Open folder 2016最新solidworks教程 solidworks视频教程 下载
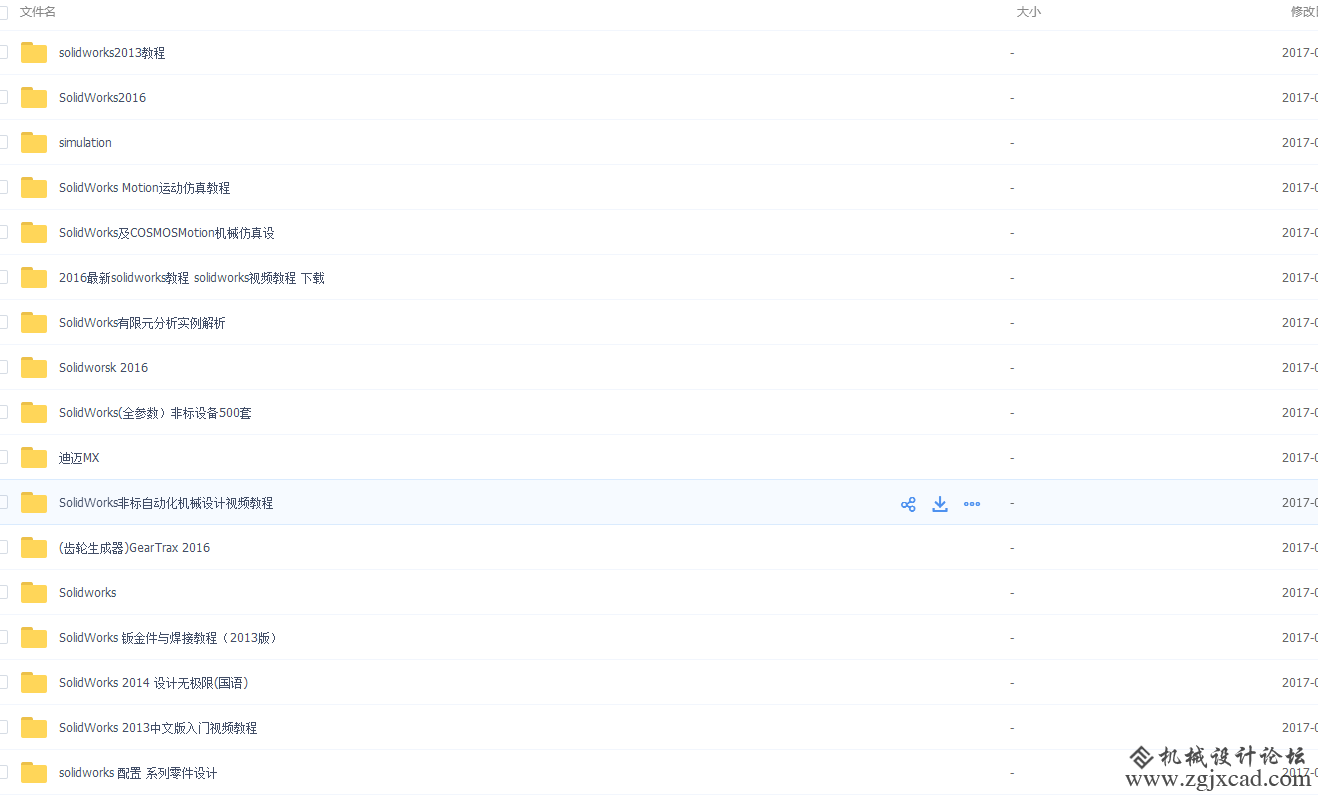 pyautogui.click(x=192, y=278)
